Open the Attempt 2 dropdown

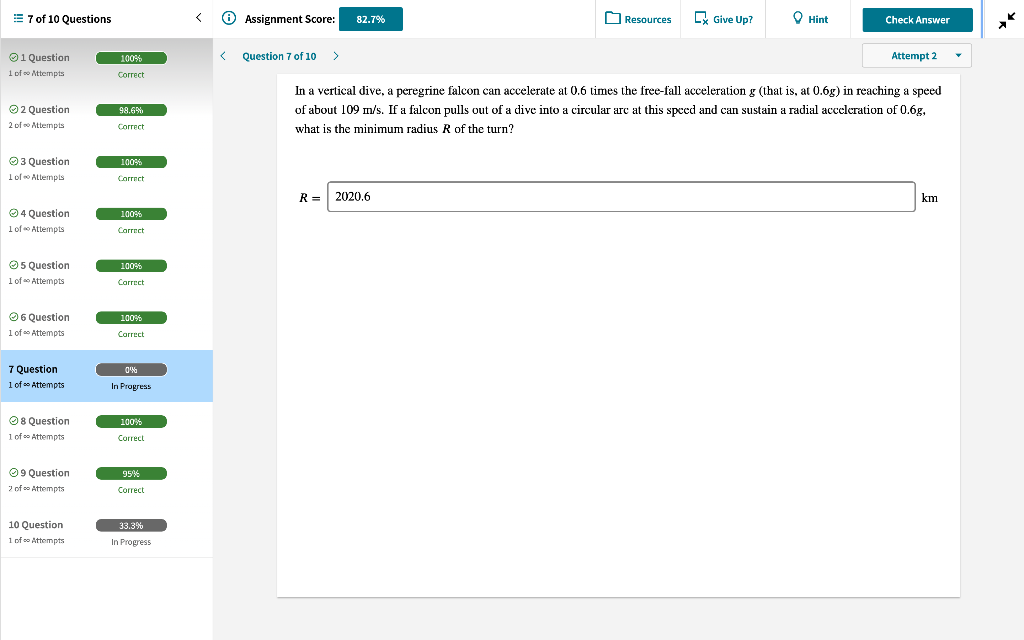(916, 55)
